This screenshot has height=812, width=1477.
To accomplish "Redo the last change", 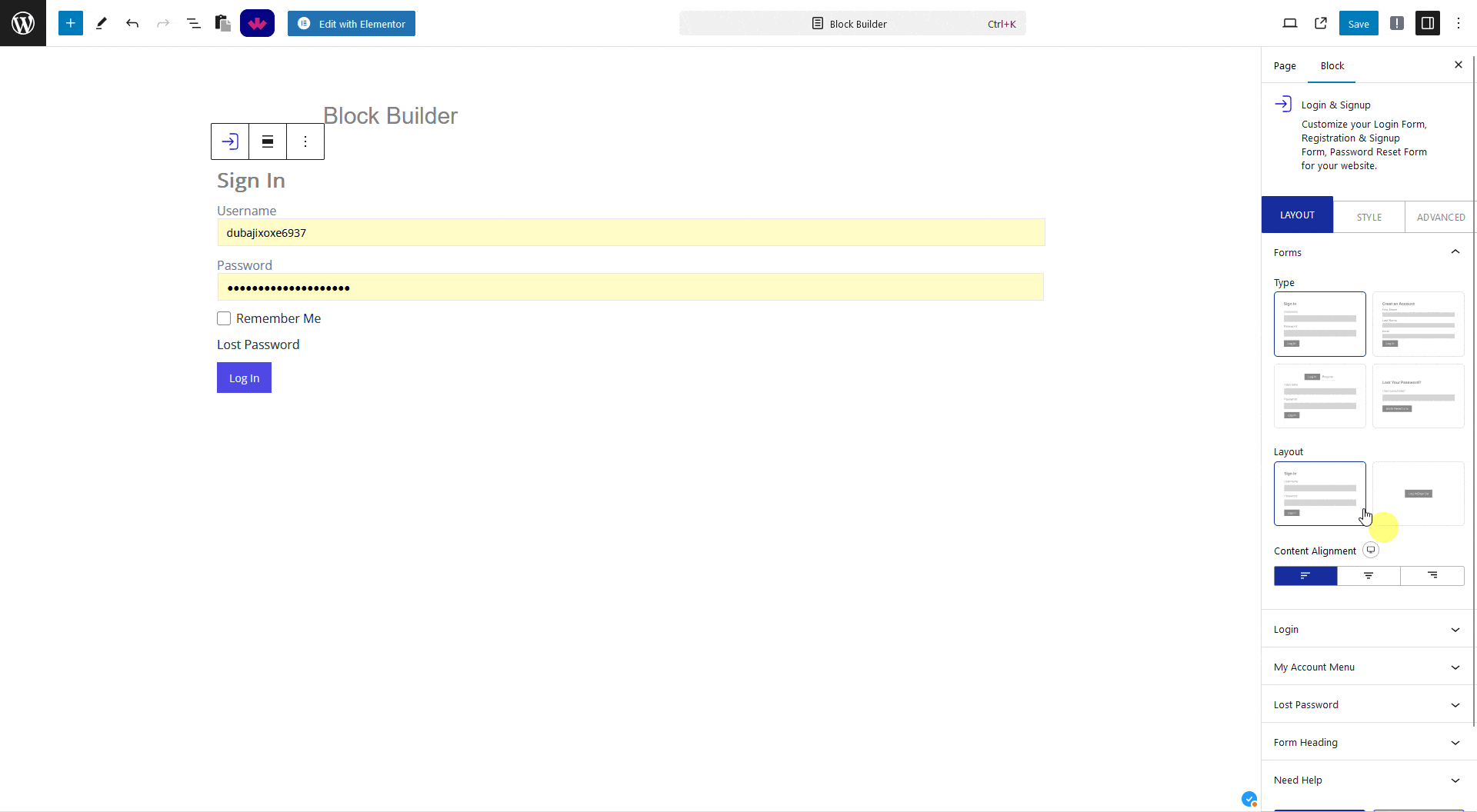I will (163, 23).
